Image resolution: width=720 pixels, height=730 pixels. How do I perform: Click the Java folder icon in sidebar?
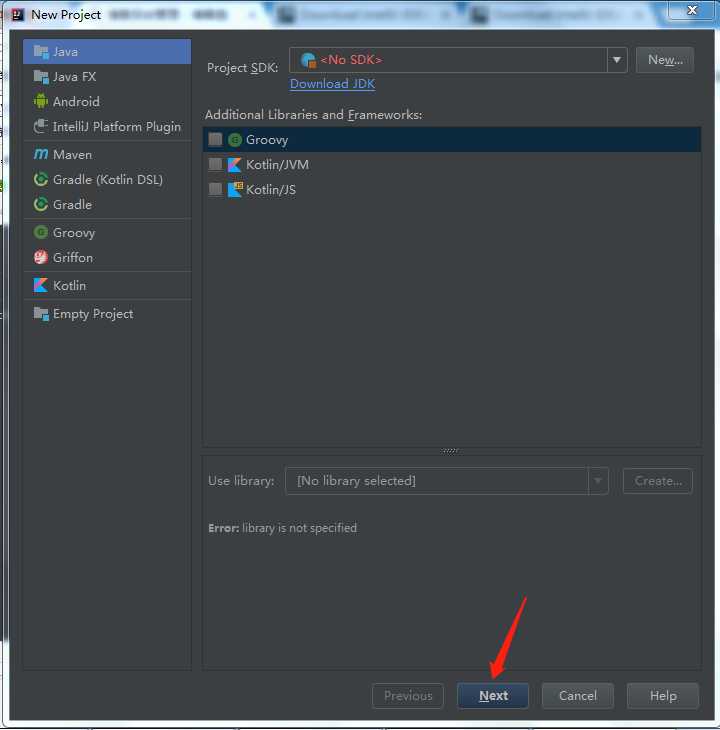(x=41, y=52)
